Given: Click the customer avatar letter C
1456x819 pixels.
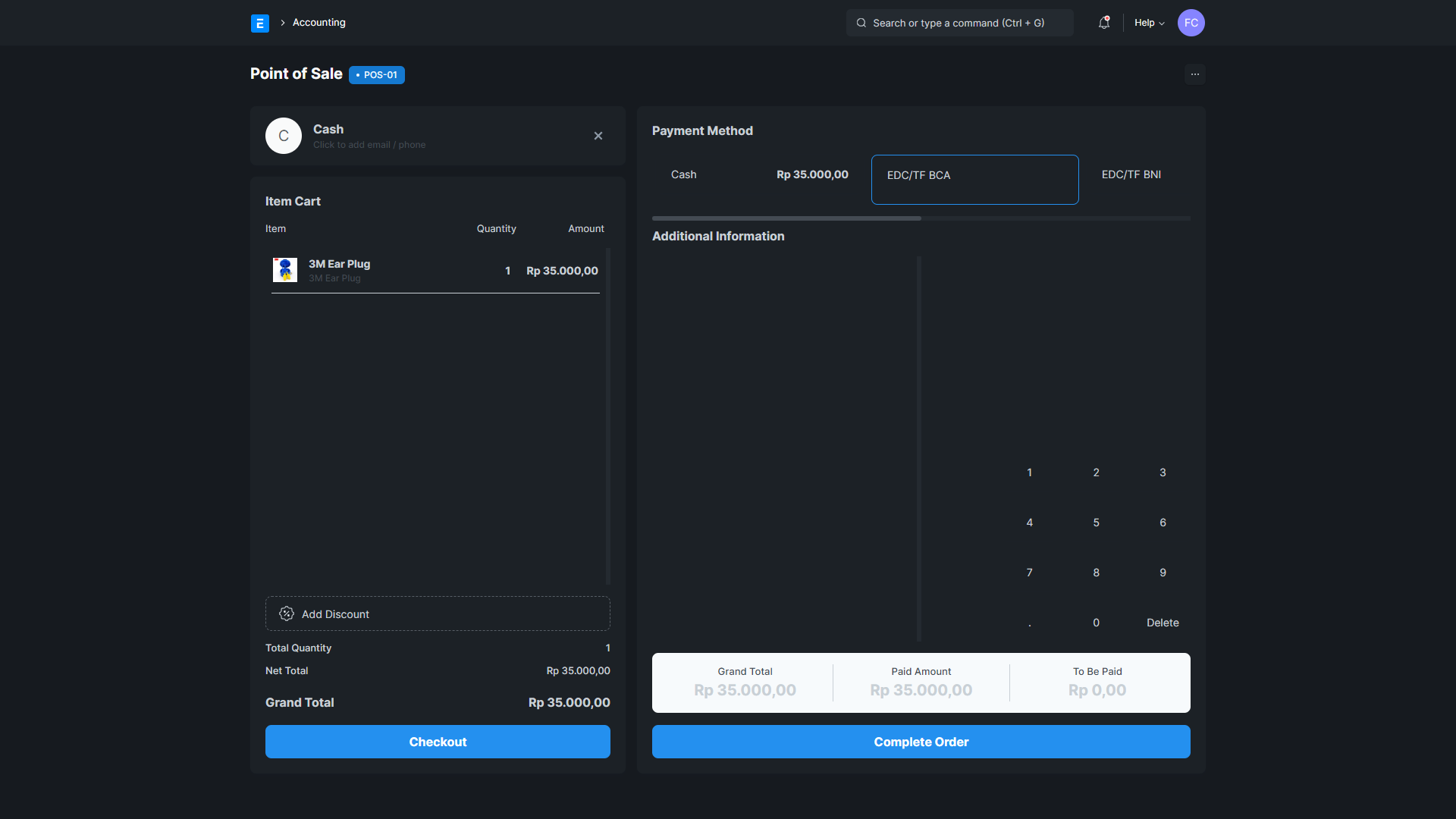Looking at the screenshot, I should pyautogui.click(x=283, y=136).
